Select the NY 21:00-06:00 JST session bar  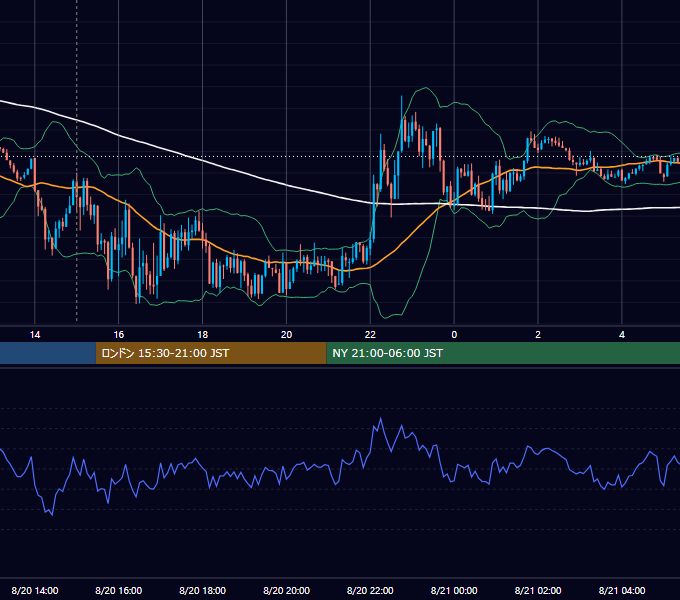tap(503, 353)
